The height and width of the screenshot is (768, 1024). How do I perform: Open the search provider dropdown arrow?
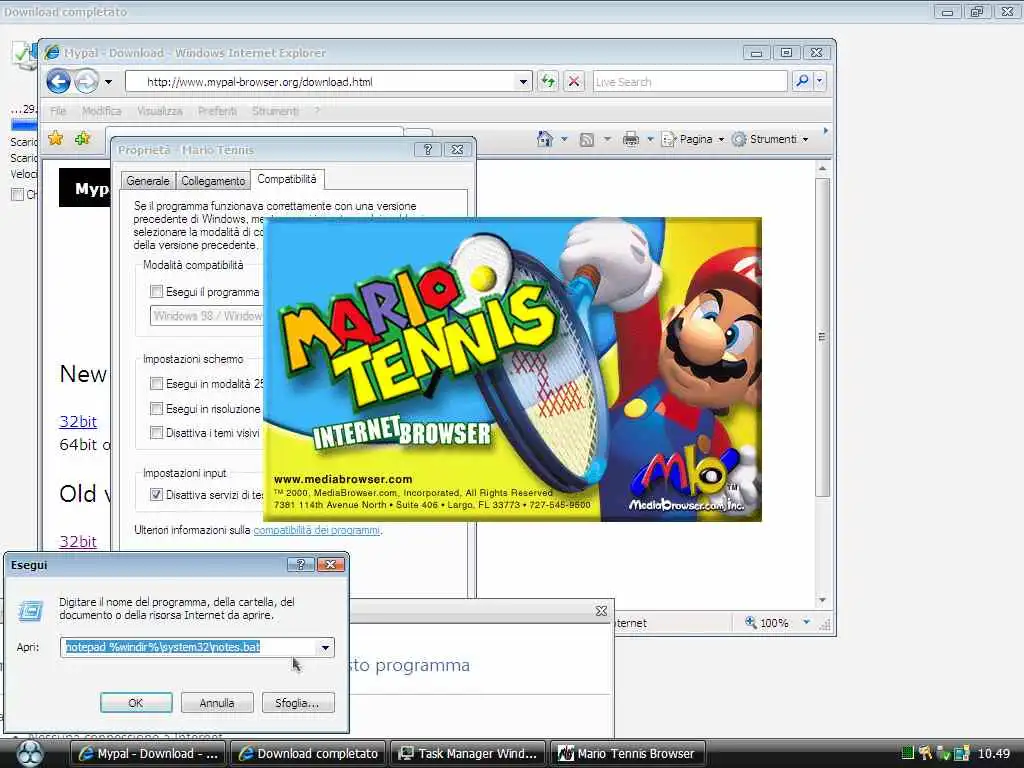click(x=820, y=82)
